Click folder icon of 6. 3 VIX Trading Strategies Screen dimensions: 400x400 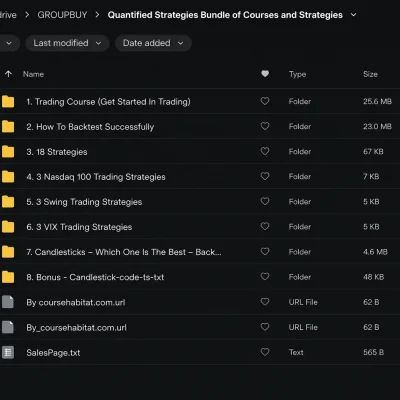(8, 227)
